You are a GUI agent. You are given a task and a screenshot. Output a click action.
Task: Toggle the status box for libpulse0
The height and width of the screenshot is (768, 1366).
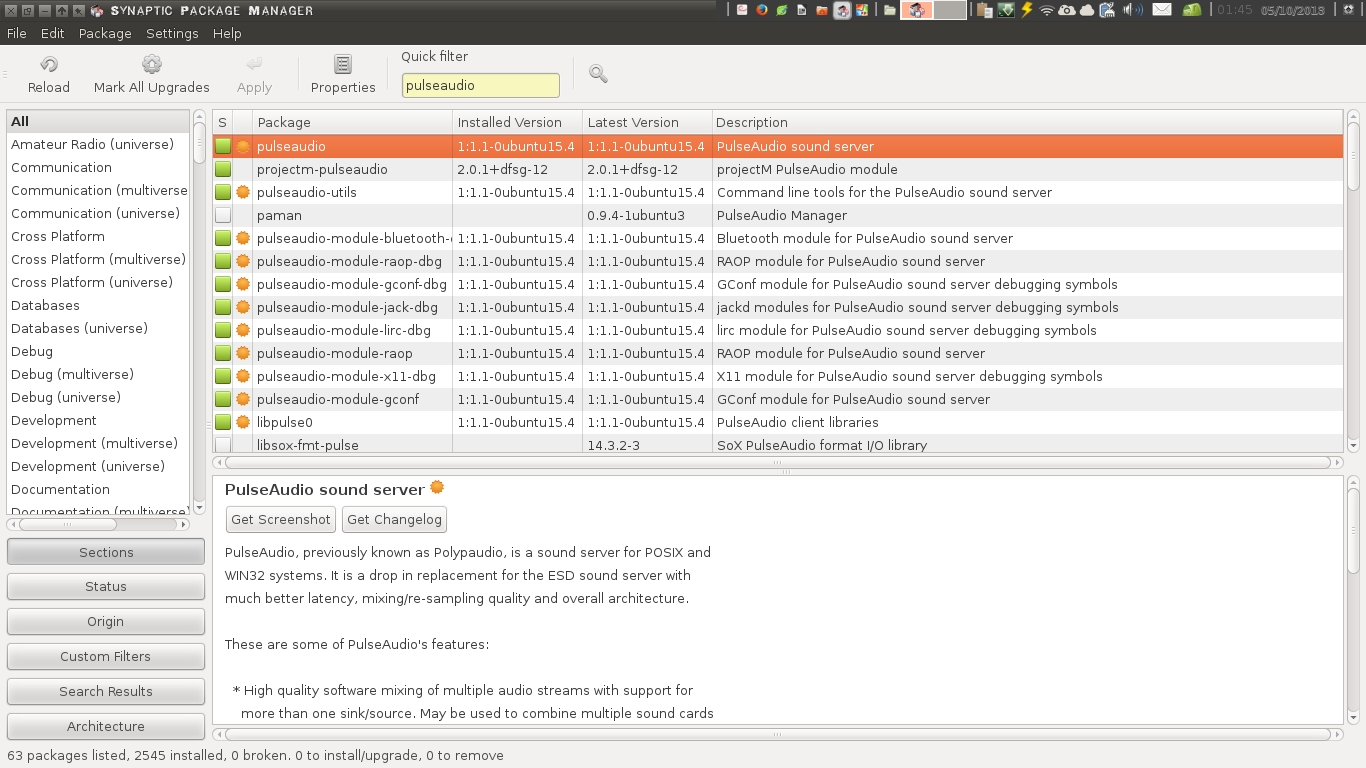(x=223, y=422)
